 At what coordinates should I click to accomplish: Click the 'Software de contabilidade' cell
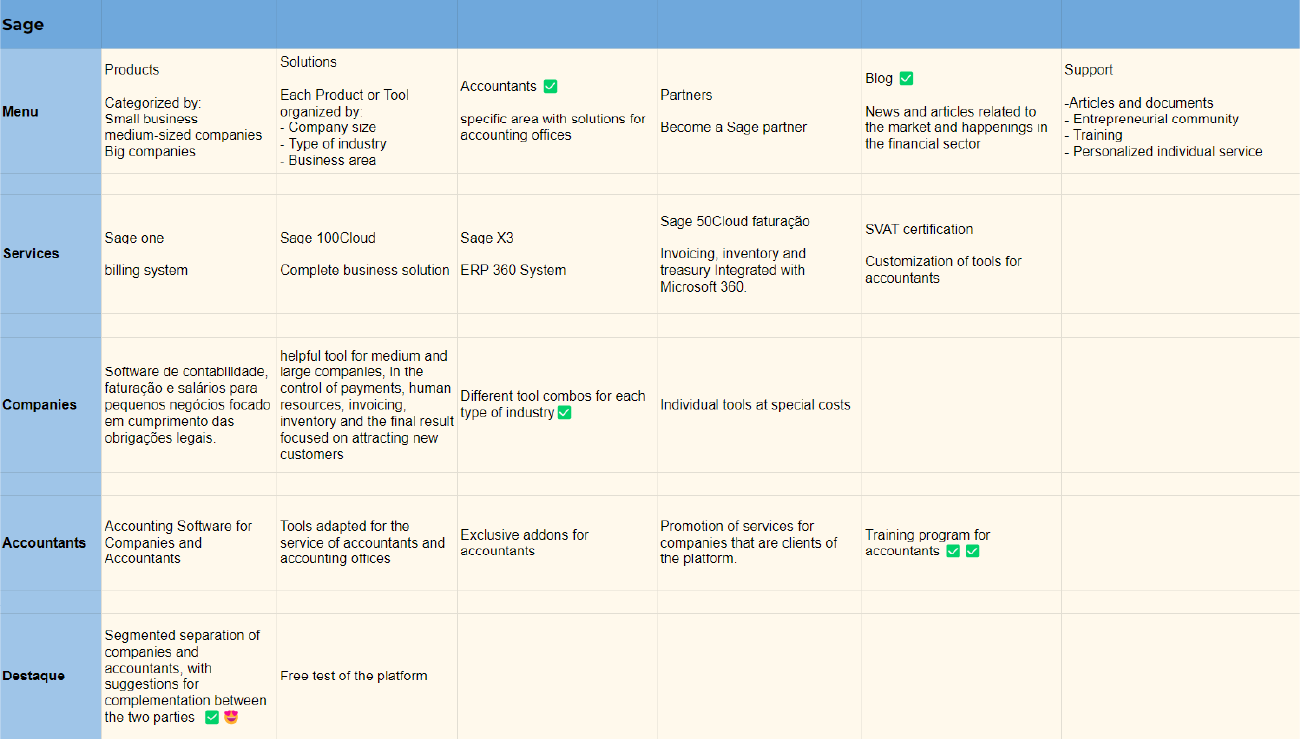(189, 405)
